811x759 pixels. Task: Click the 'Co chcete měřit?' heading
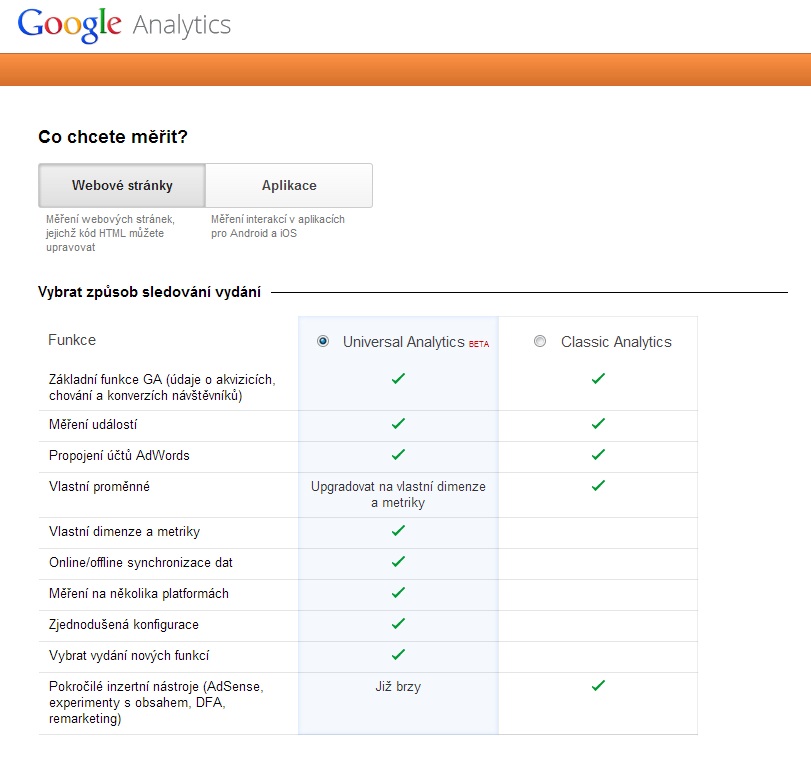click(x=112, y=137)
